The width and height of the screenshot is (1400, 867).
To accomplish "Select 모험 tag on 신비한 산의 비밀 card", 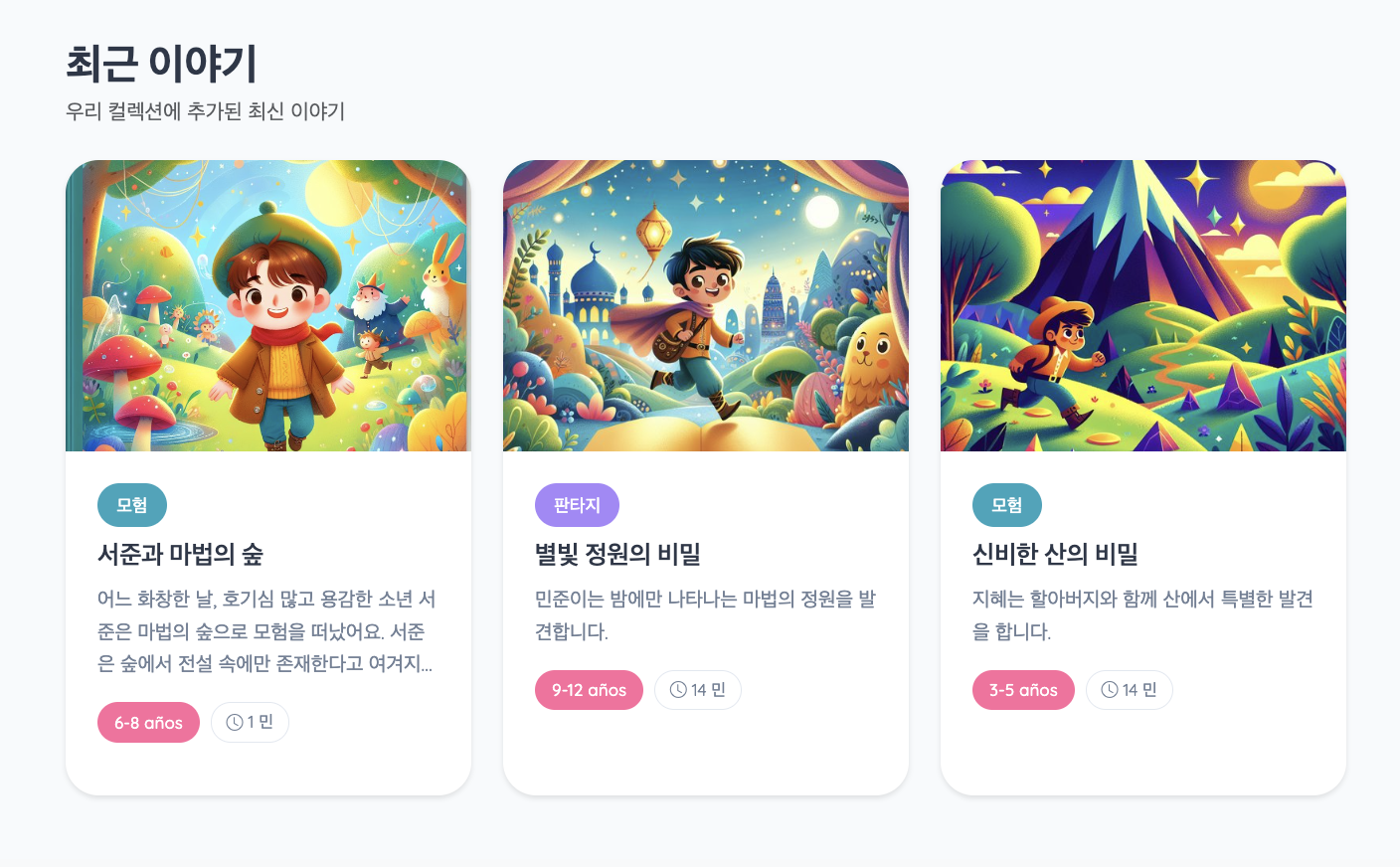I will [1007, 505].
